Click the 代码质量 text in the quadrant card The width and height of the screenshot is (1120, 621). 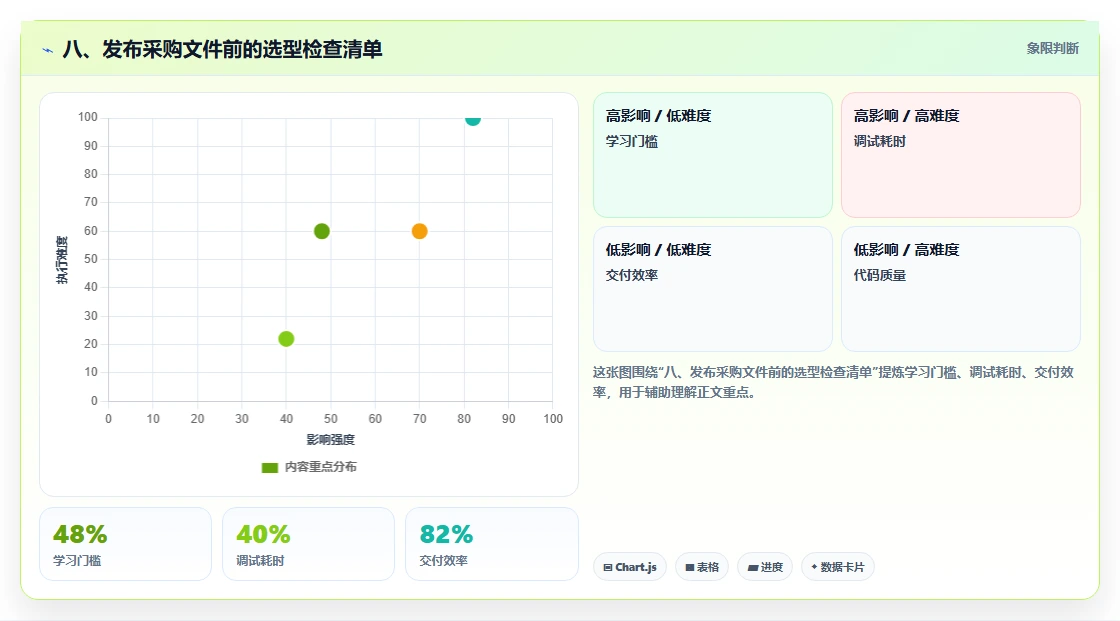(x=879, y=275)
